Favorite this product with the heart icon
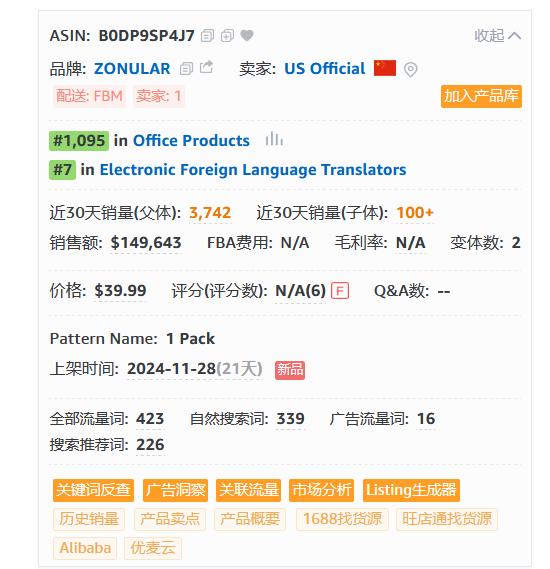 [x=247, y=35]
